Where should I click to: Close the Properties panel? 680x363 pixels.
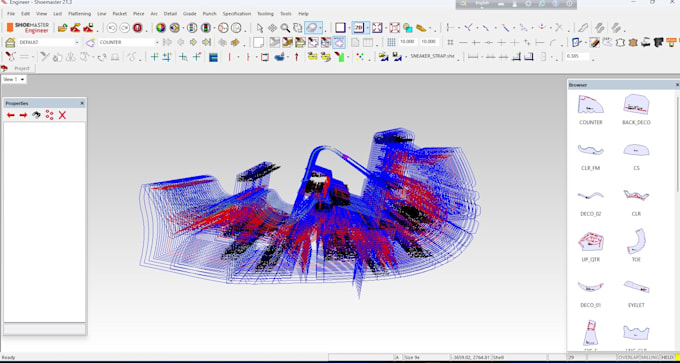[x=82, y=103]
